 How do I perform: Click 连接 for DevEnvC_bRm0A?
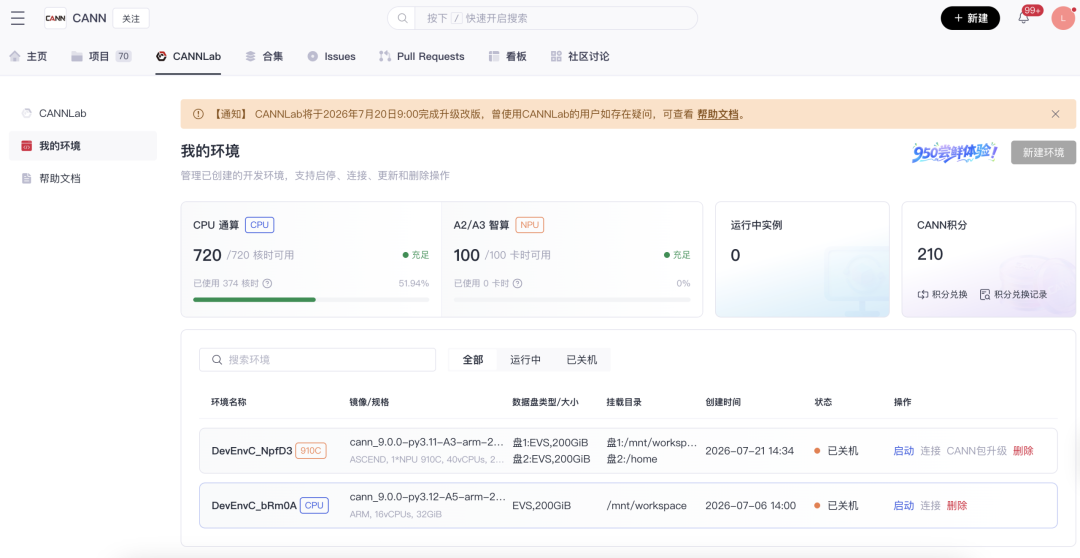point(931,506)
